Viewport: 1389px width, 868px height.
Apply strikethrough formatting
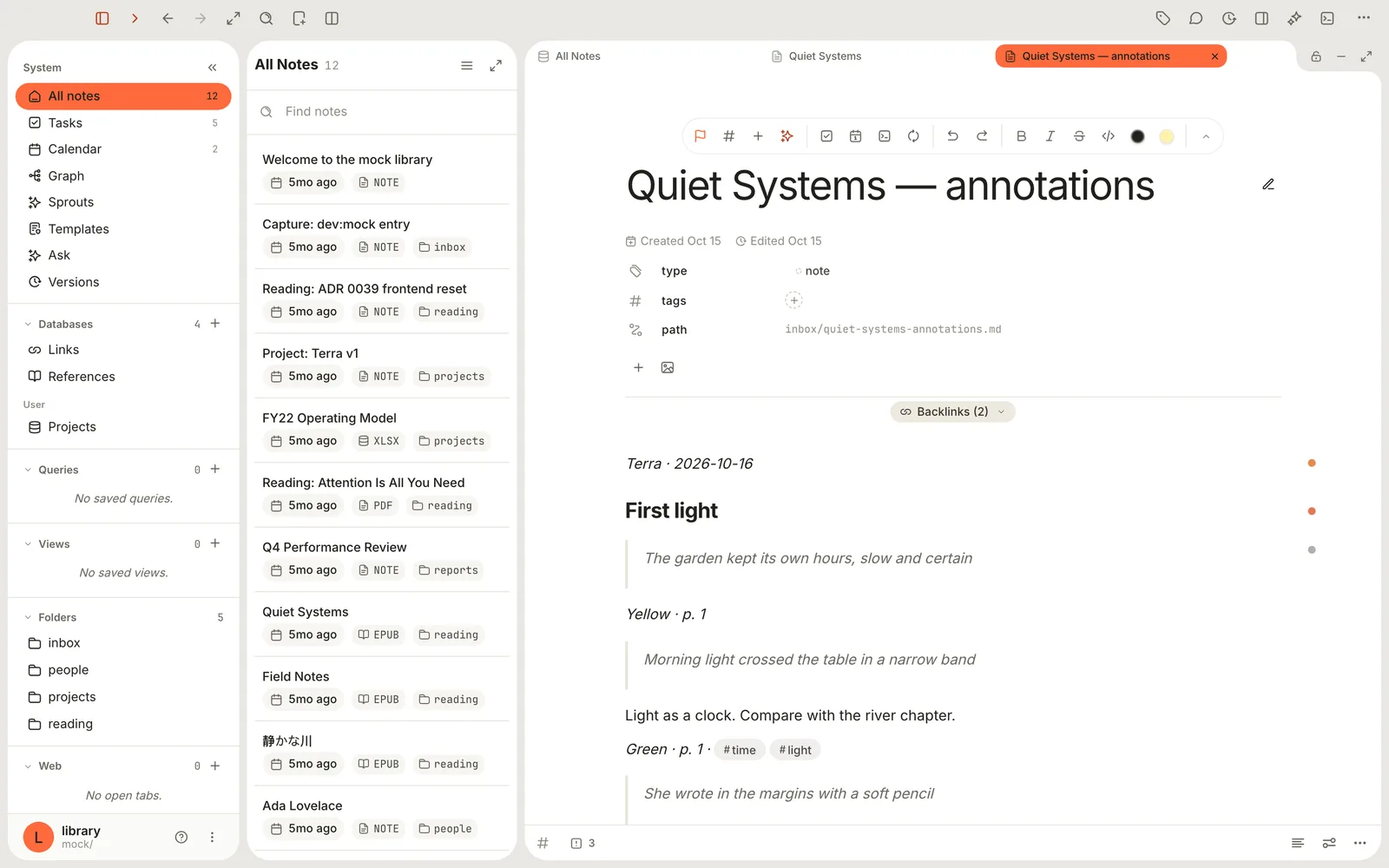(1079, 136)
